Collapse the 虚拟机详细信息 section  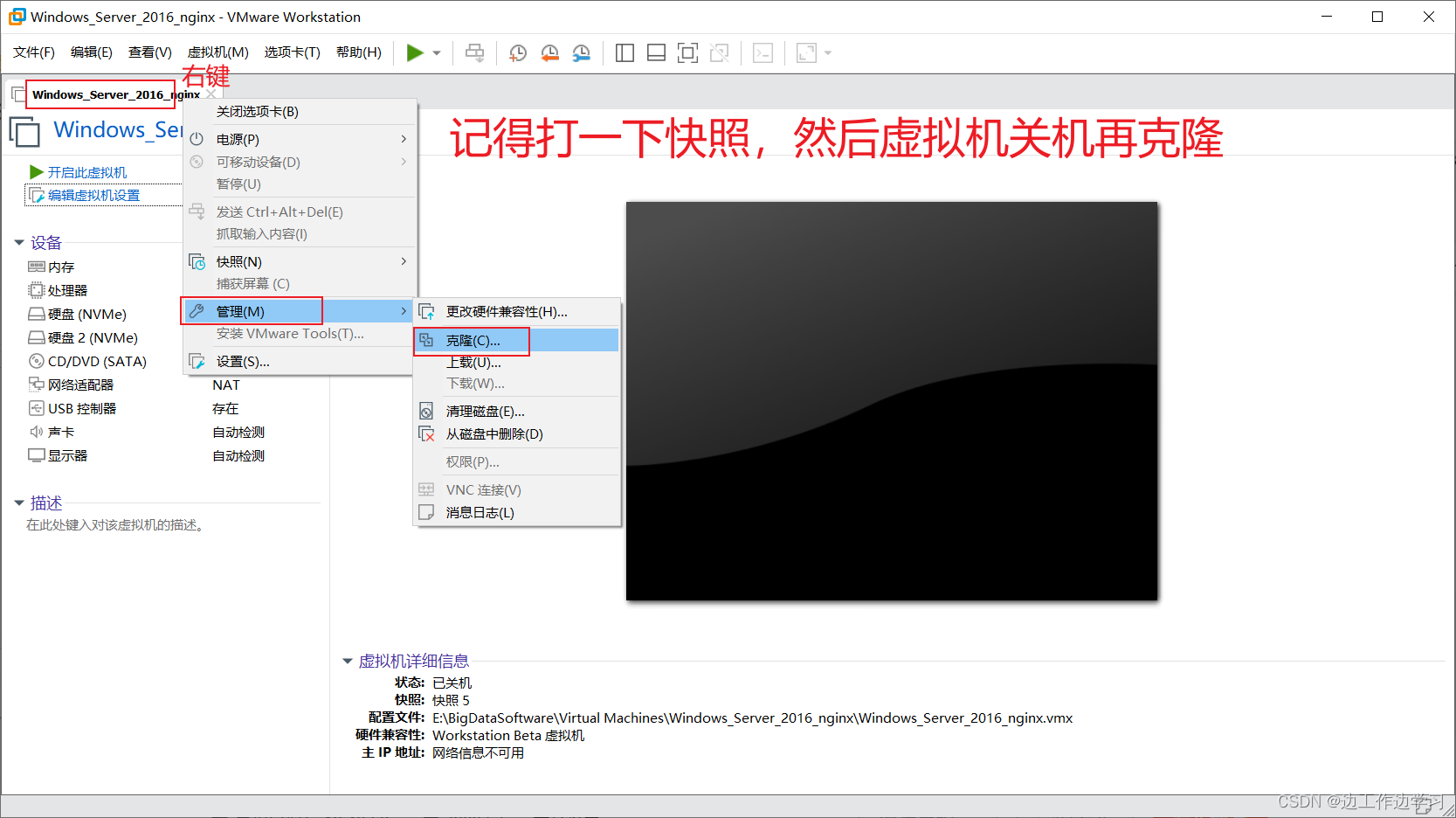[348, 662]
